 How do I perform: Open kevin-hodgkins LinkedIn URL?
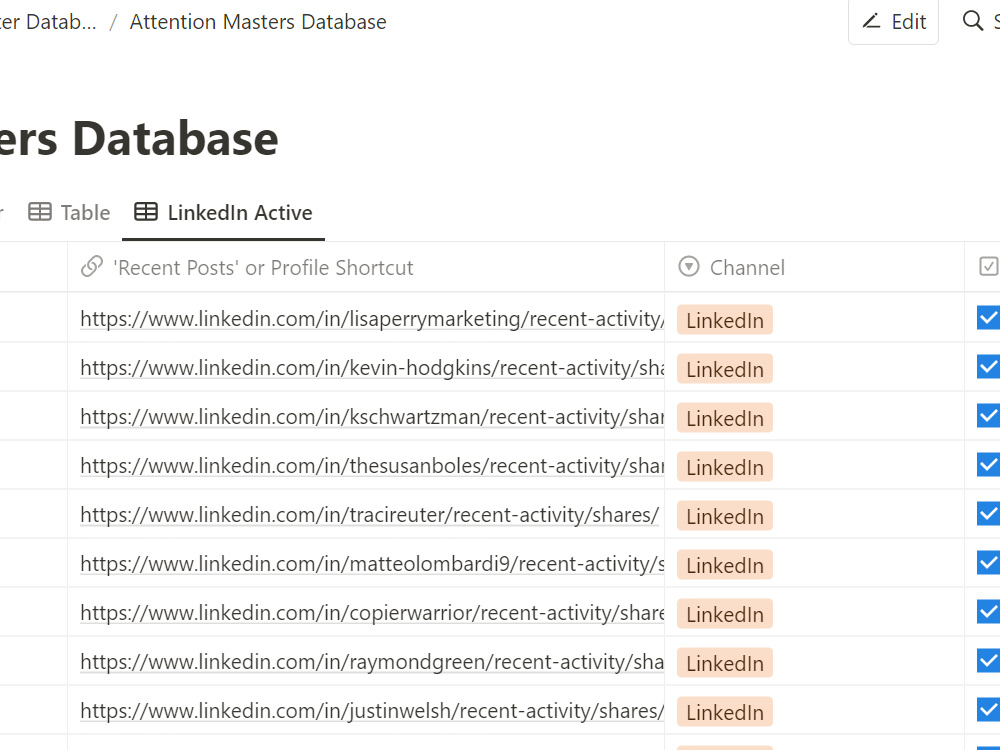click(372, 367)
